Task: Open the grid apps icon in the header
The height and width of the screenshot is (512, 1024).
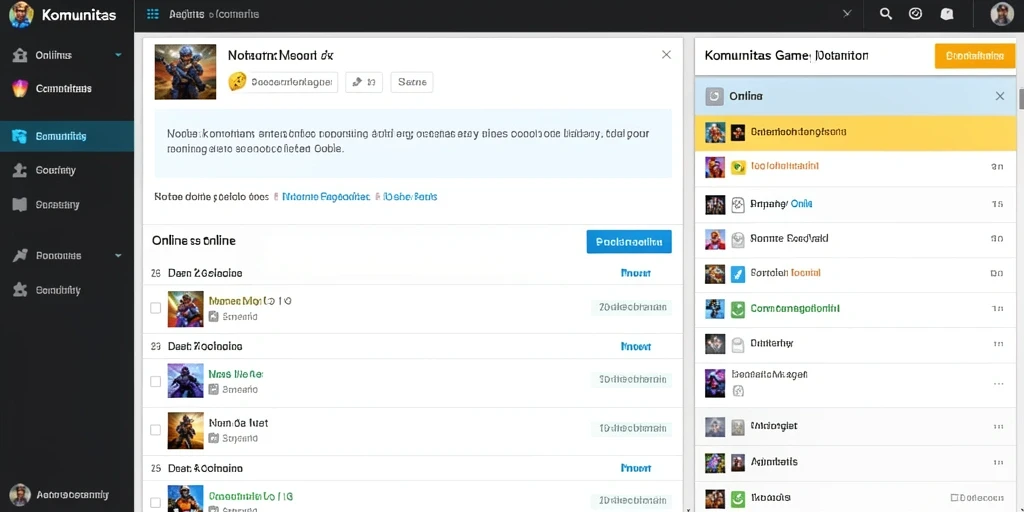Action: pos(153,14)
